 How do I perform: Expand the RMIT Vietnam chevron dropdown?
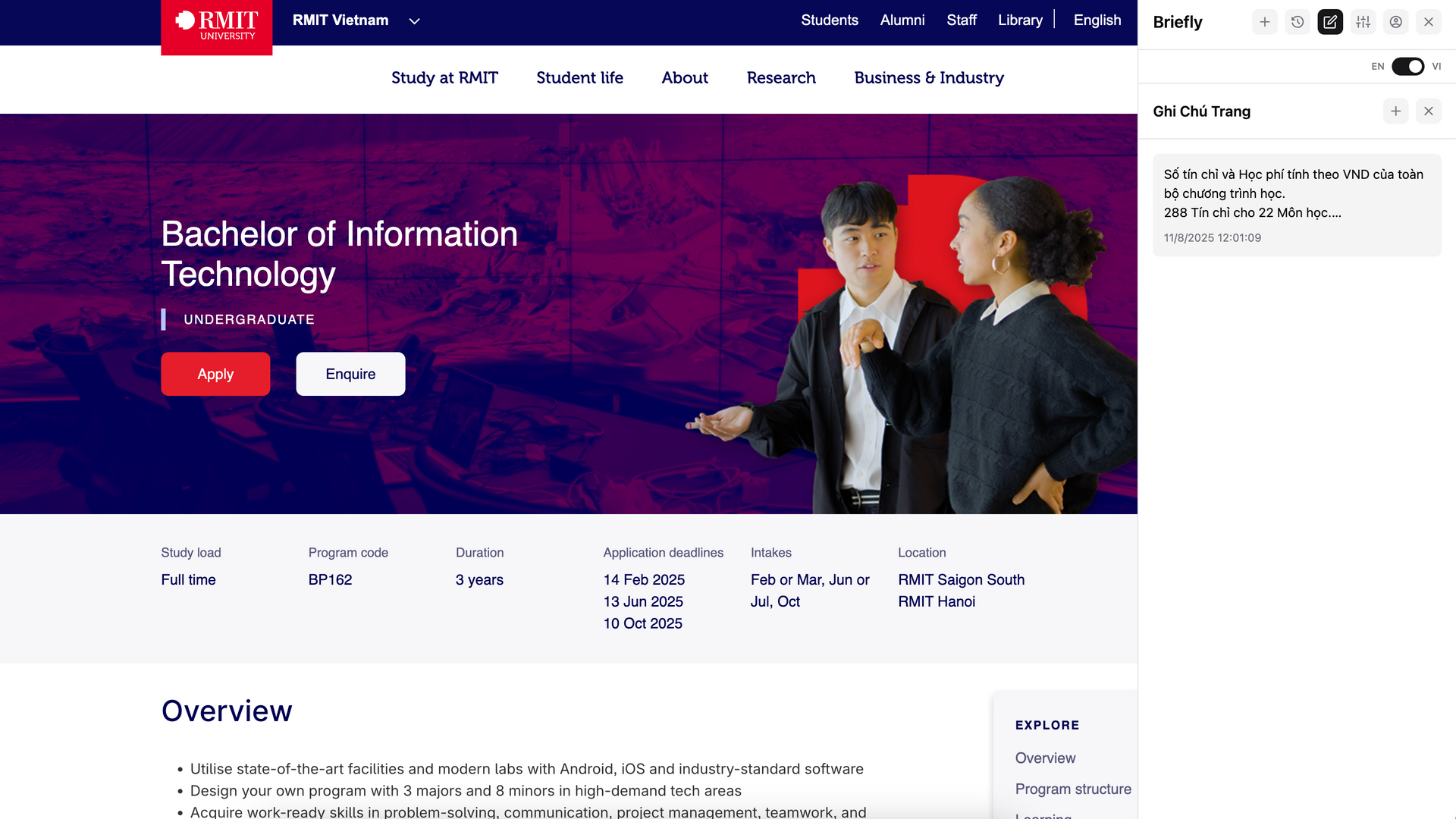pos(414,21)
